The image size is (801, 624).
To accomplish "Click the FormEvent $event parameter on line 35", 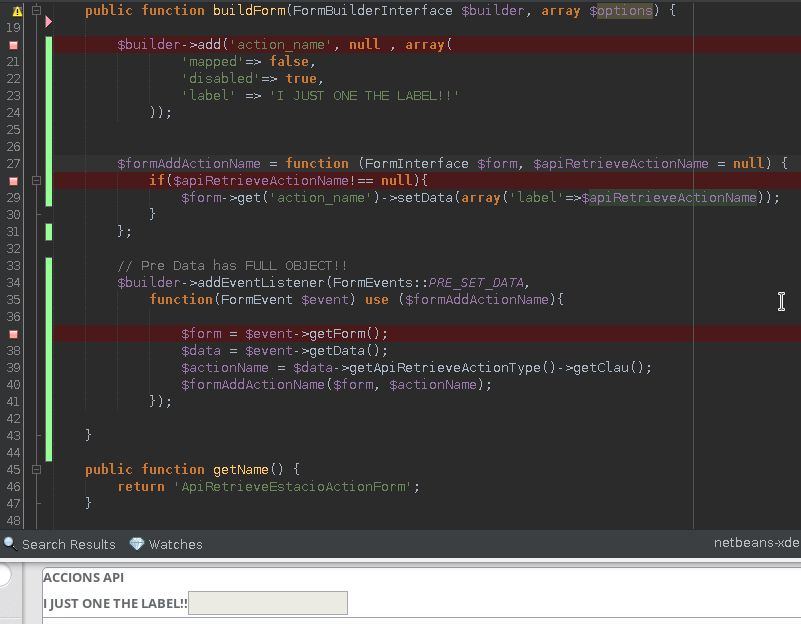I will pyautogui.click(x=285, y=300).
